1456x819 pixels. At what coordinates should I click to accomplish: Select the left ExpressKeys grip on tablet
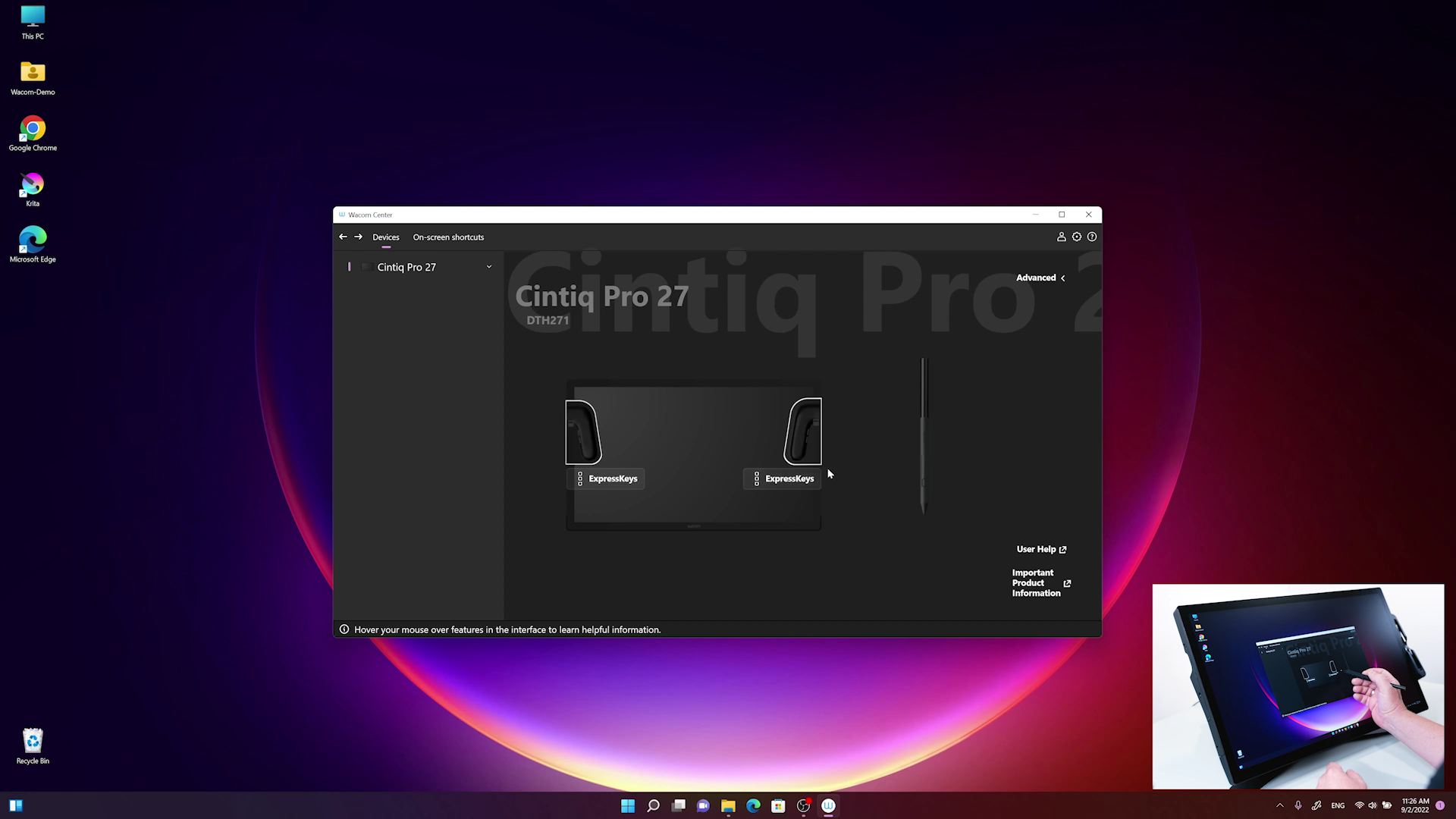(x=582, y=432)
